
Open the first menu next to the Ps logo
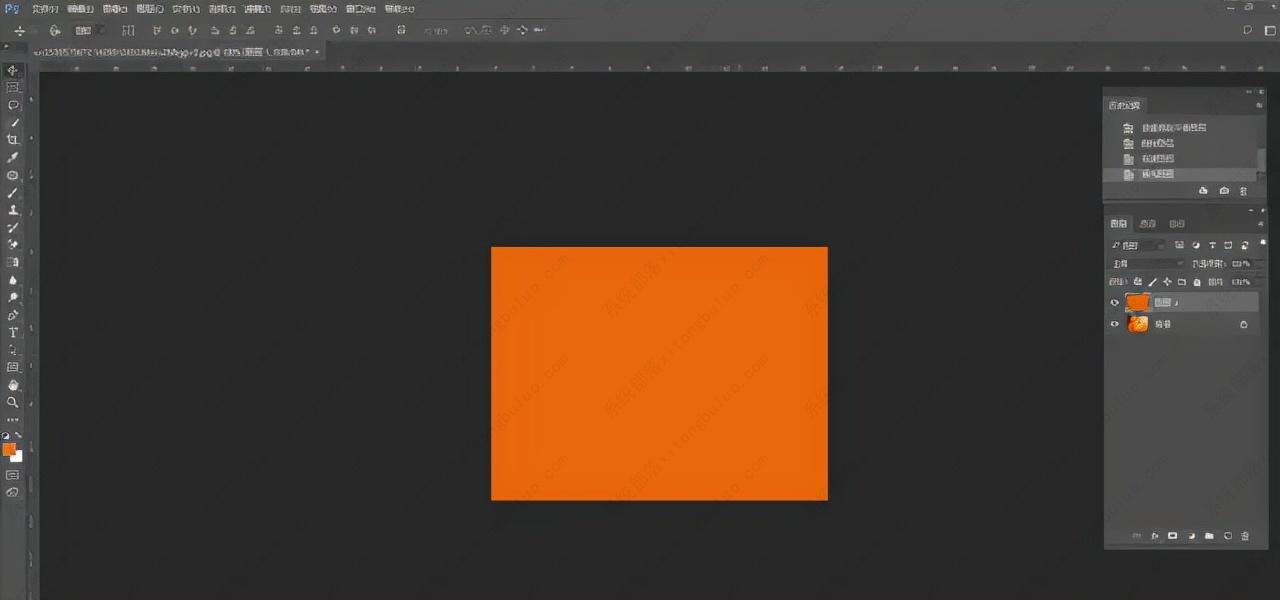(x=45, y=9)
